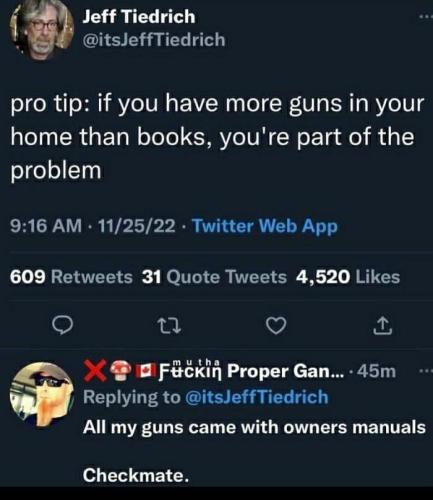View the 4,520 Likes list
This screenshot has height=500, width=433.
(348, 277)
